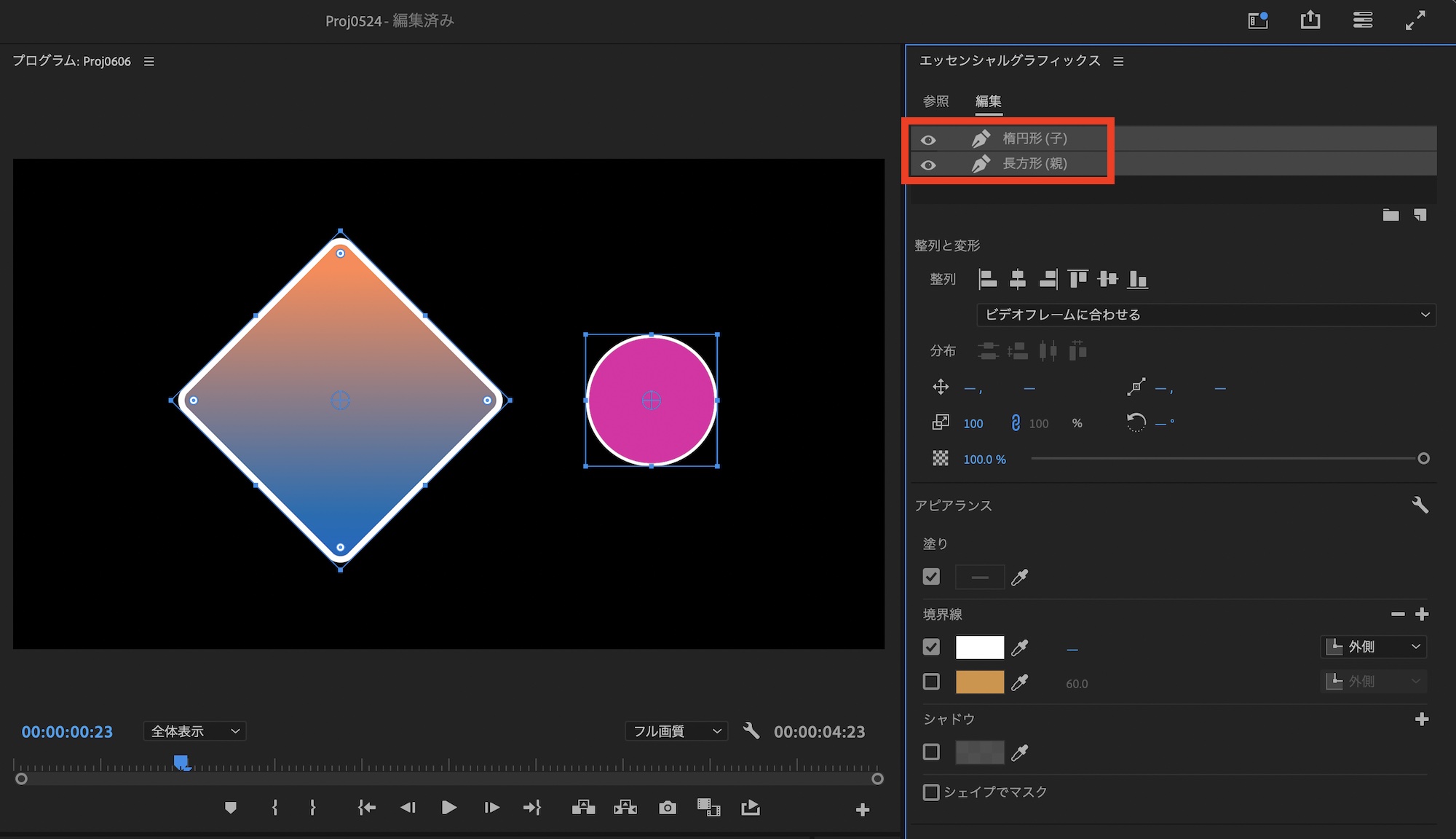1456x839 pixels.
Task: Click the fill color eyedropper
Action: coord(1020,578)
